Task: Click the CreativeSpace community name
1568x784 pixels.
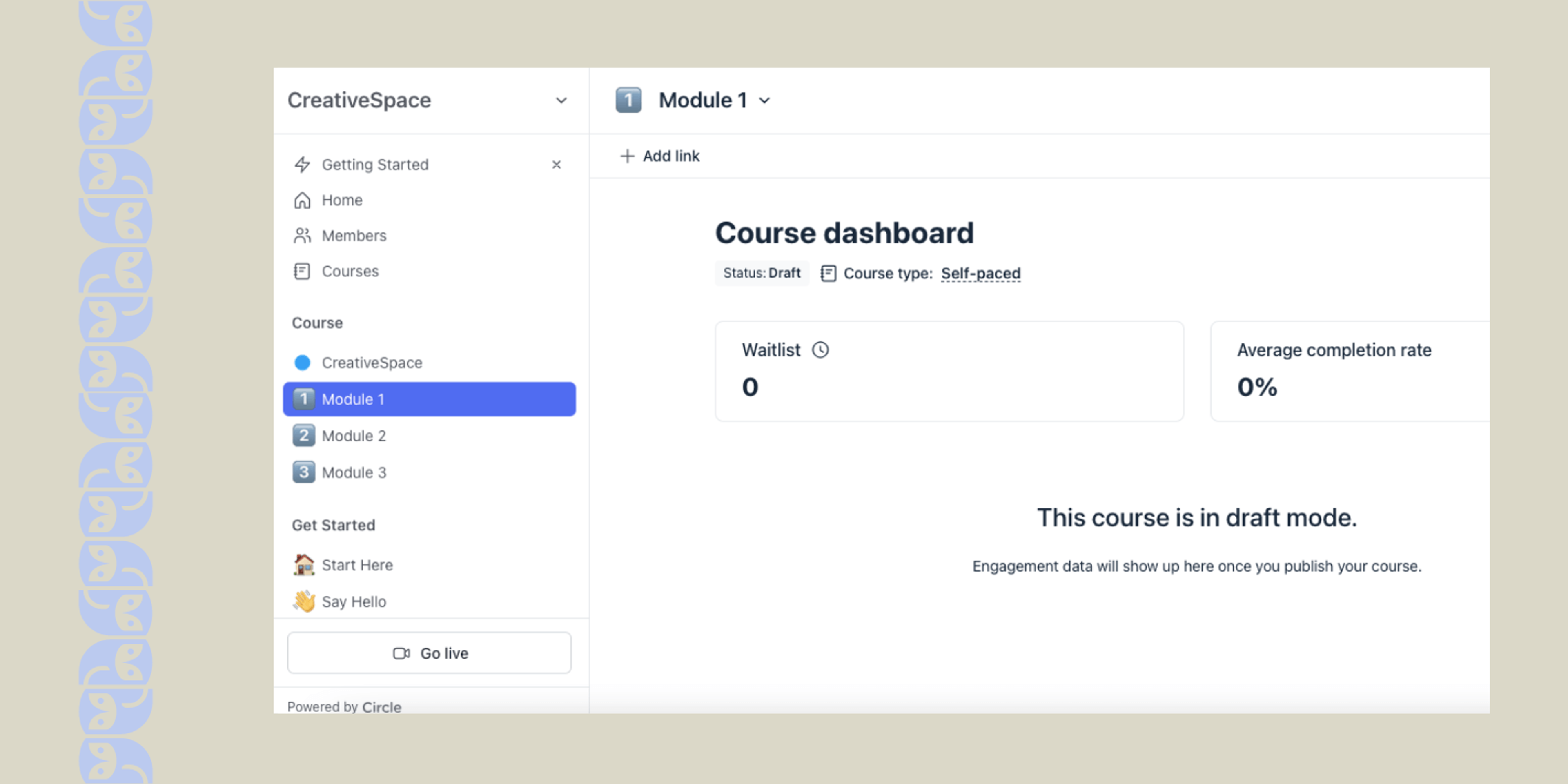Action: [x=359, y=100]
